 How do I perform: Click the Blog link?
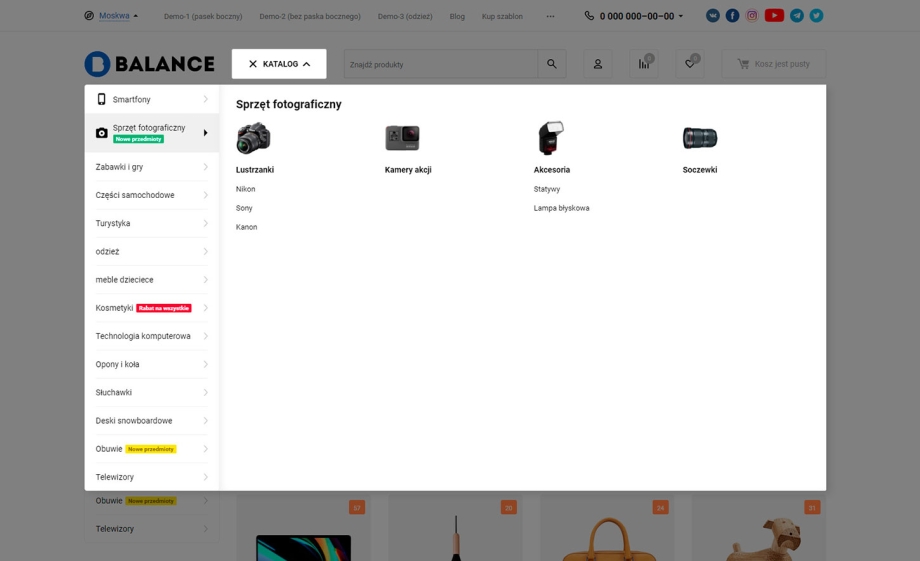tap(457, 16)
